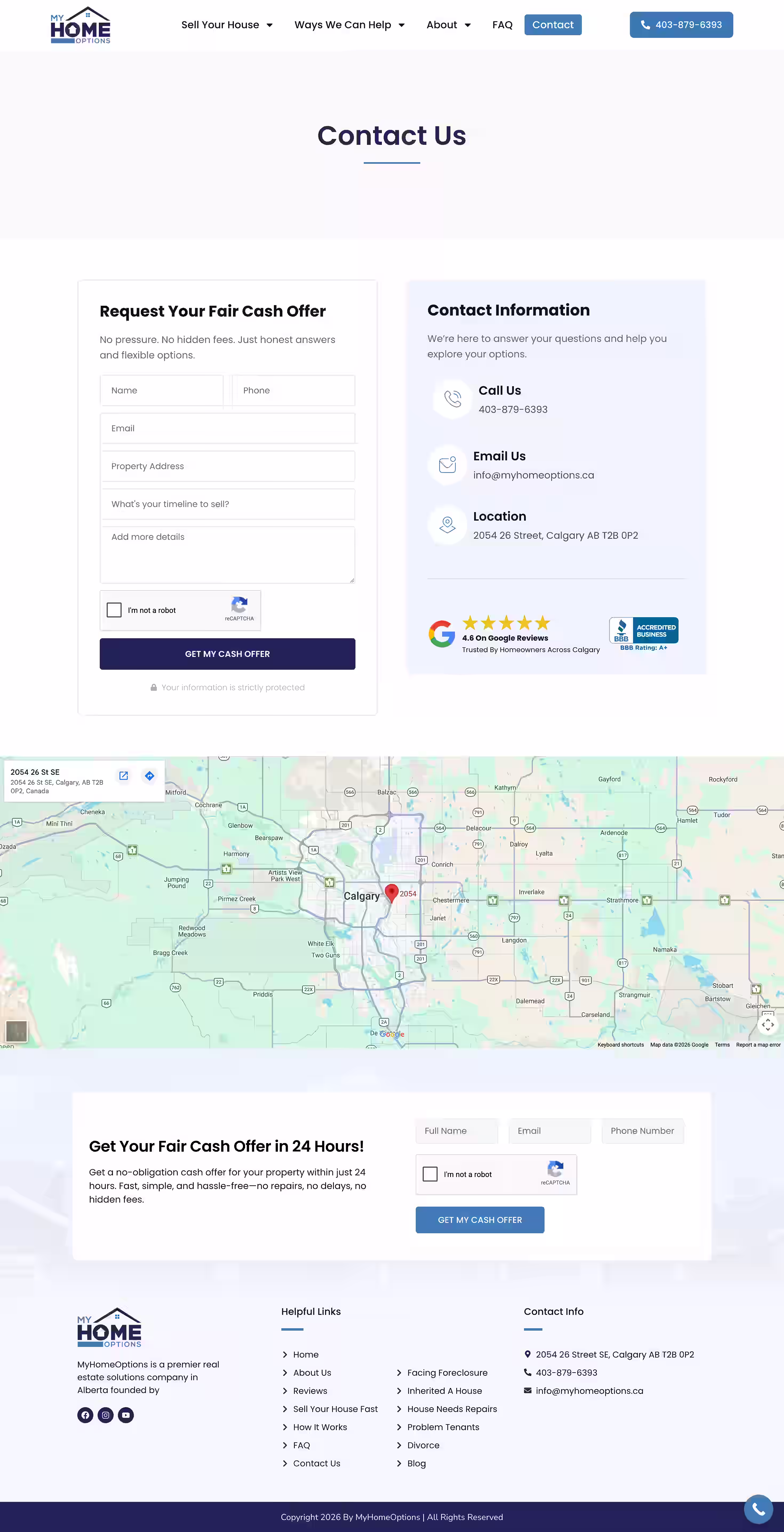Click the Location address 2054 26 Street text

[555, 535]
